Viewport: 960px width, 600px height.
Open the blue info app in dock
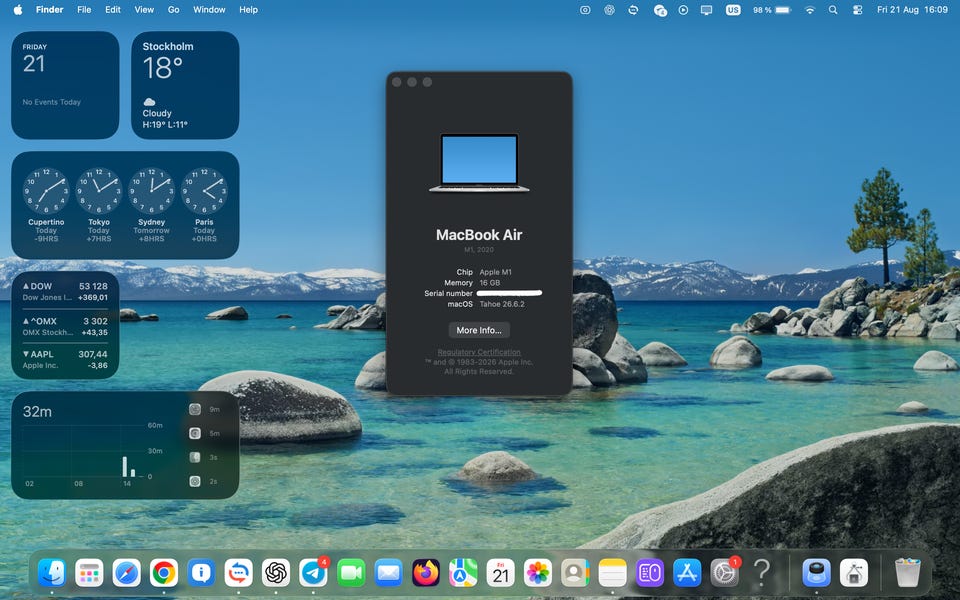click(201, 573)
